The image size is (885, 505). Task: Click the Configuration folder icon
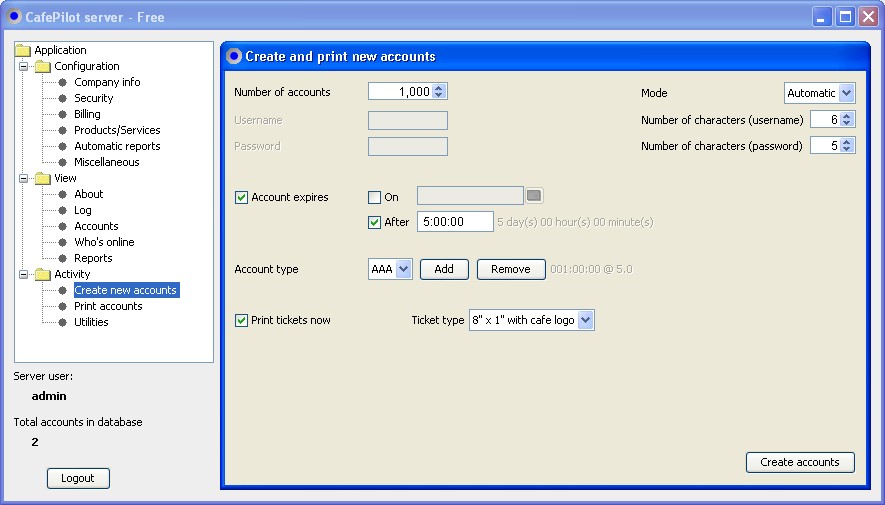[43, 67]
